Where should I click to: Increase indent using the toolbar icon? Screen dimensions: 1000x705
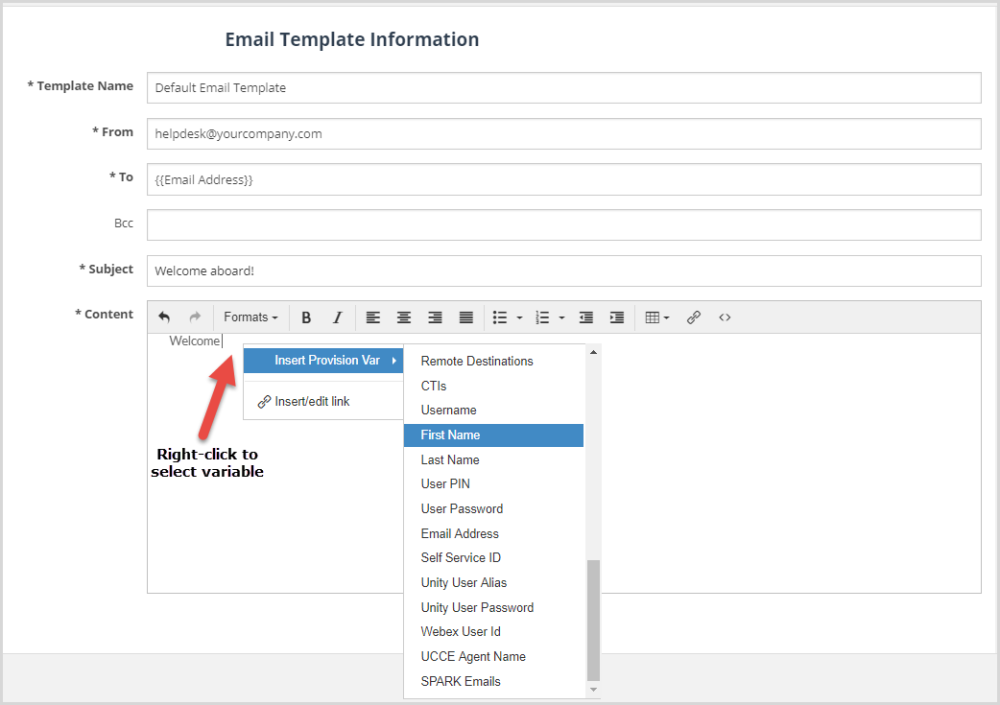click(x=616, y=317)
